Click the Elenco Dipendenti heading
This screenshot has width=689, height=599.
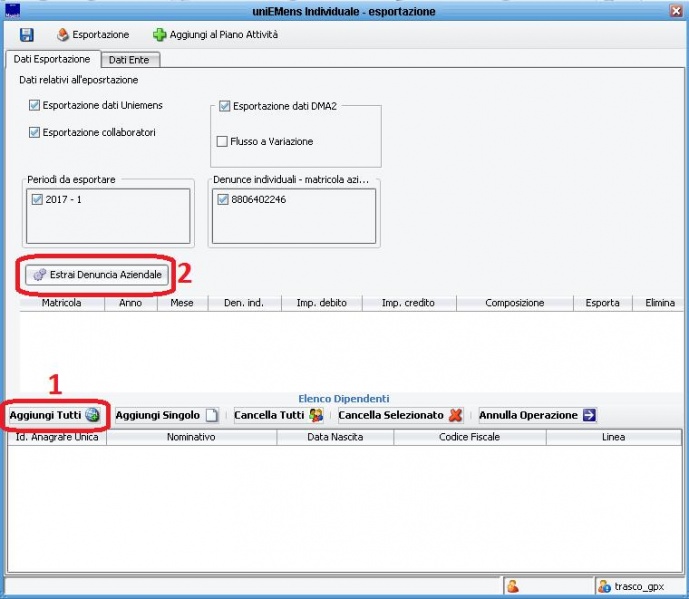click(x=344, y=399)
